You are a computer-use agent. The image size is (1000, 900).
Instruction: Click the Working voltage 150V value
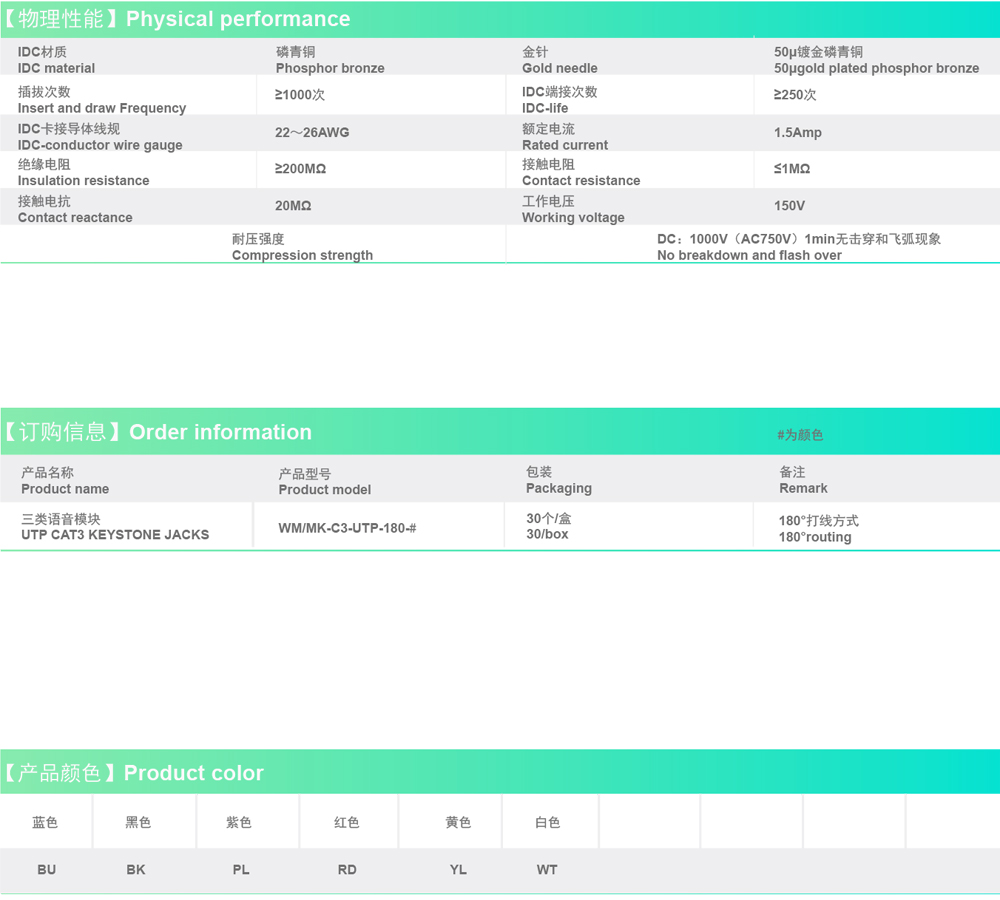(789, 205)
